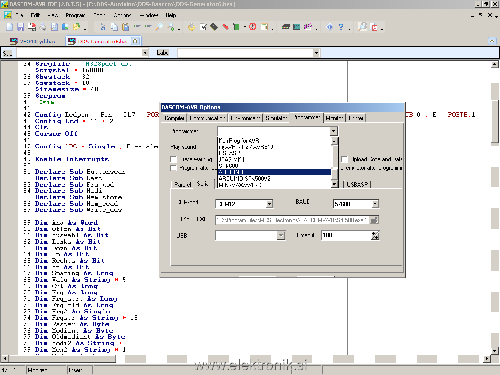Tick the second left checkbox in Options dialog
Image resolution: width=500 pixels, height=375 pixels.
tap(173, 168)
